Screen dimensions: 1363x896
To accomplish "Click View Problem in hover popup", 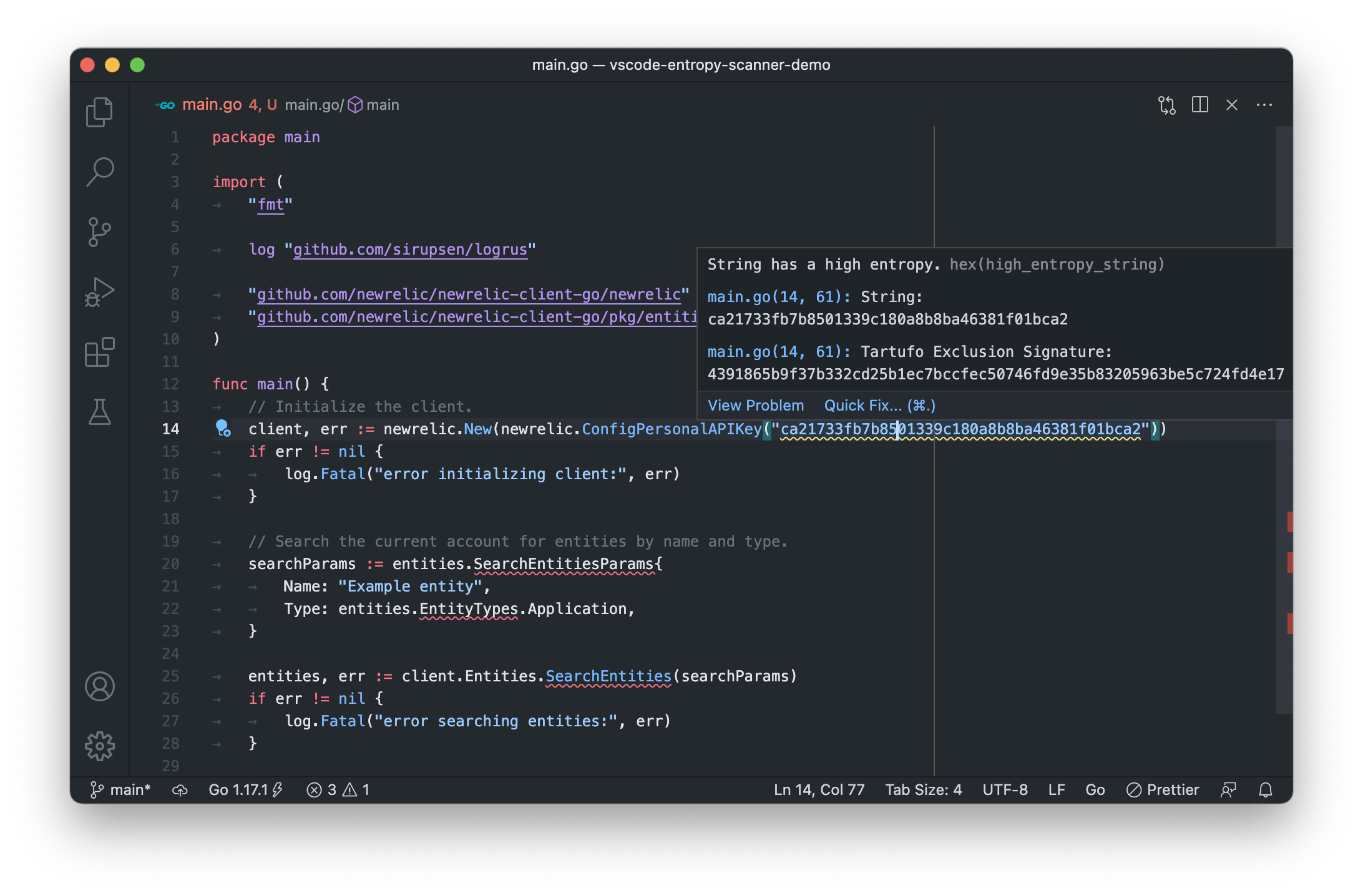I will pos(755,406).
